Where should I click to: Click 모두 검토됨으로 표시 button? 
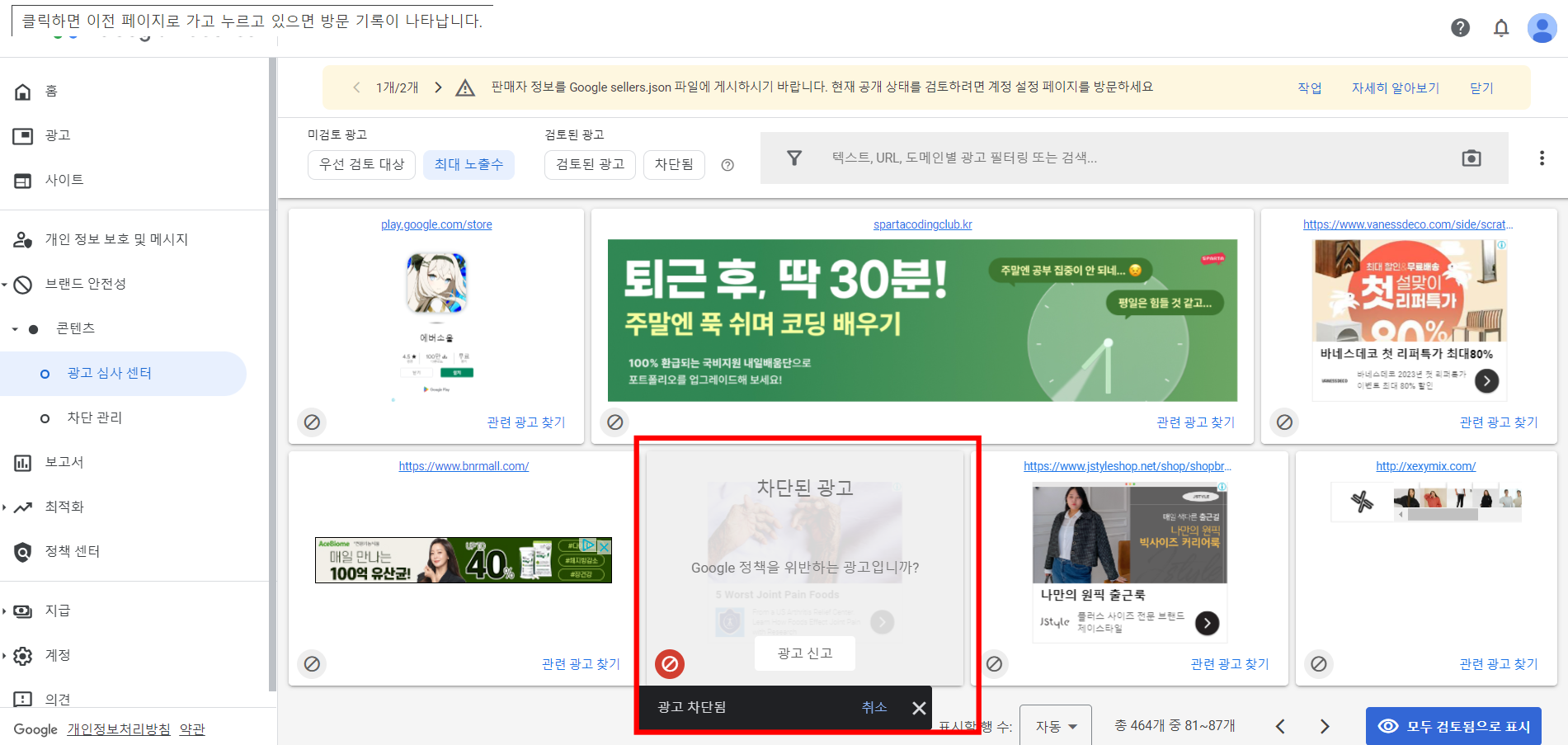point(1453,726)
